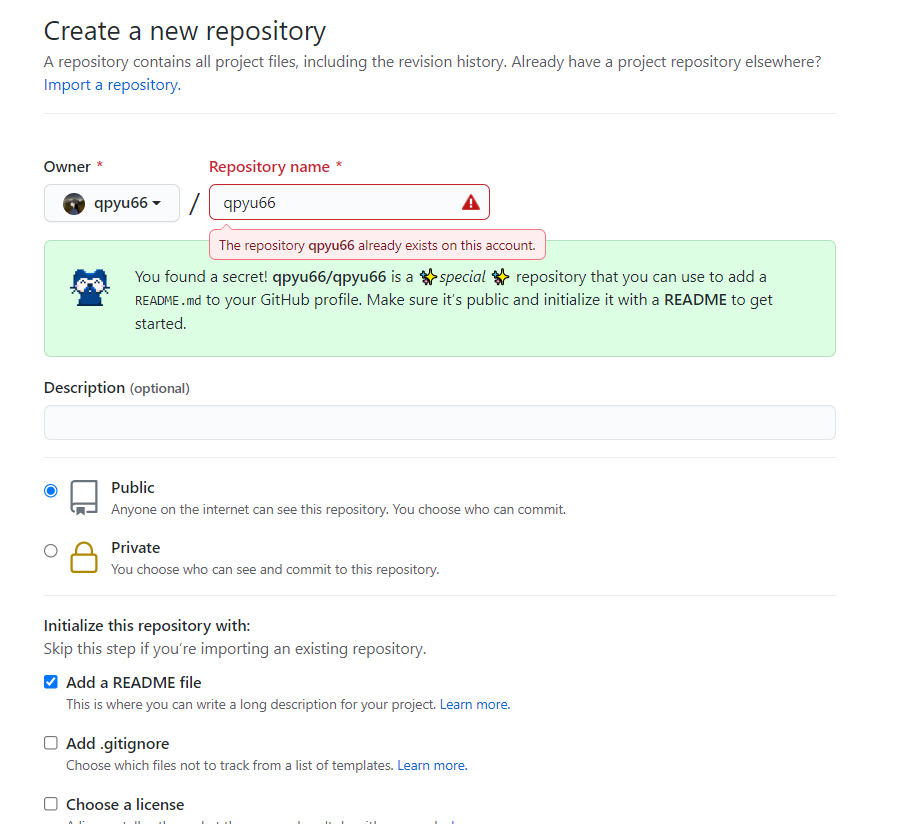Click 'Initialize this repository with:' heading
The height and width of the screenshot is (824, 899).
coord(147,626)
